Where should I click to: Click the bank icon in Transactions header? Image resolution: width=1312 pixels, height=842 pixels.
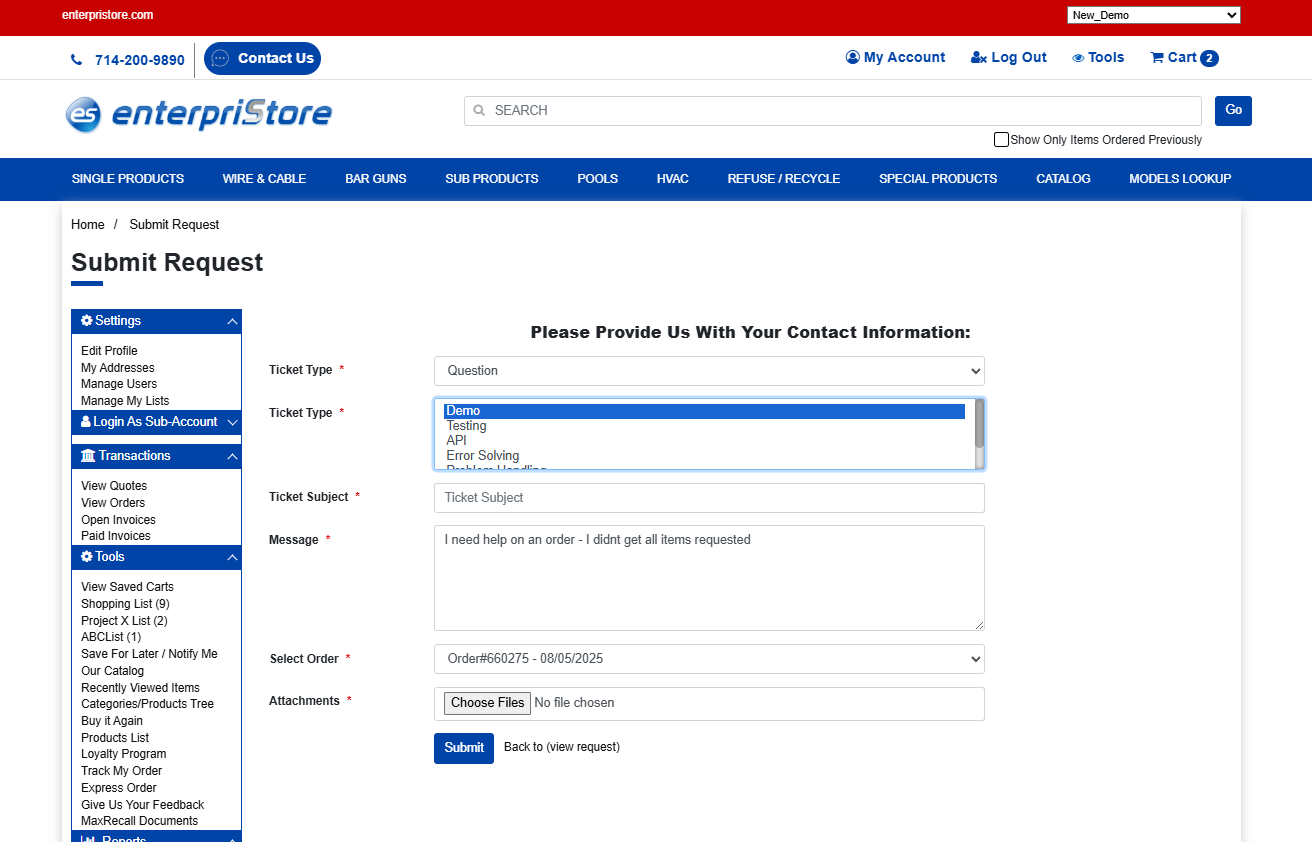[x=88, y=456]
